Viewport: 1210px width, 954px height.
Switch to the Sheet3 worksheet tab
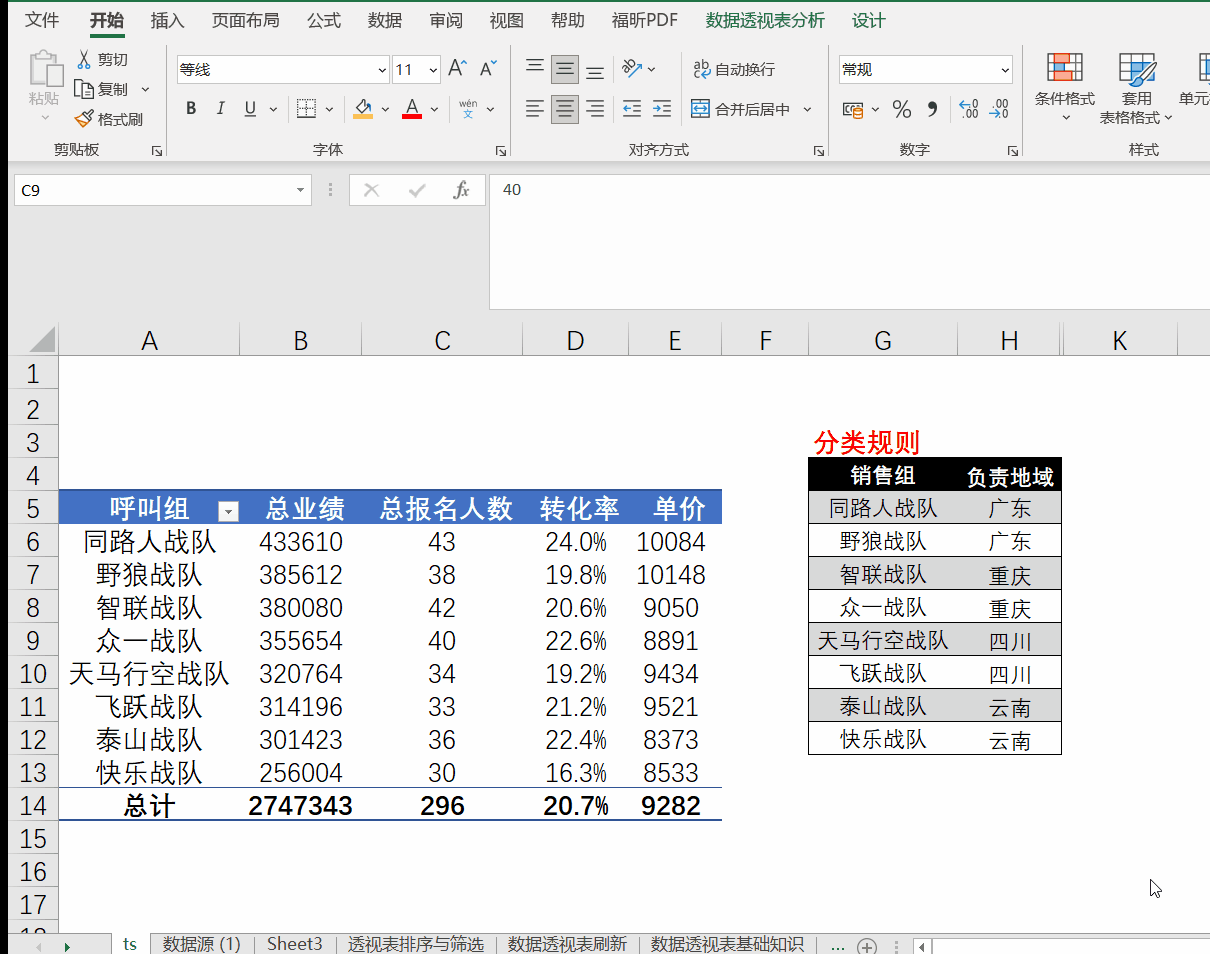(294, 944)
